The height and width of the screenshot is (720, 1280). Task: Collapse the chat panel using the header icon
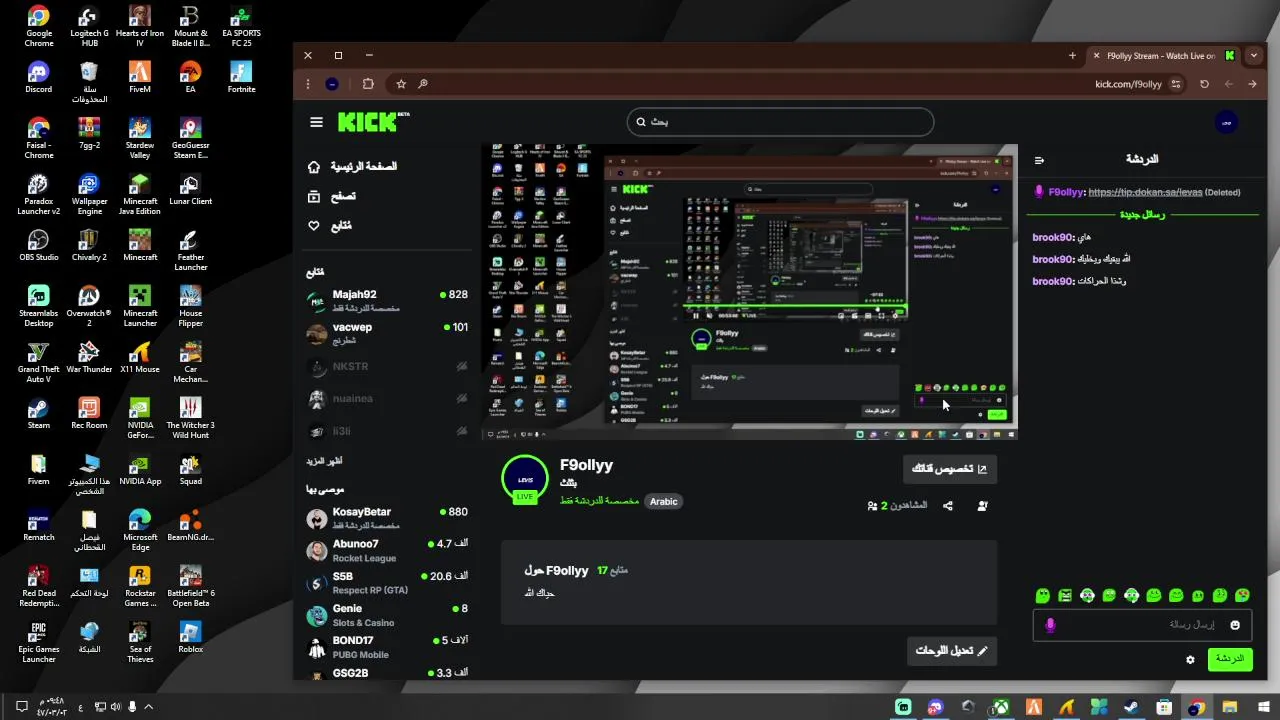click(1039, 160)
